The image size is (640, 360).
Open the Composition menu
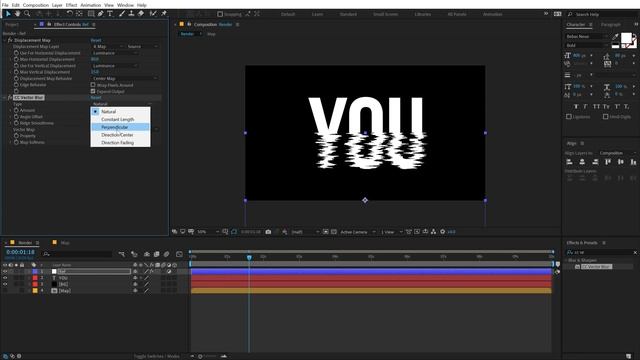tap(36, 5)
